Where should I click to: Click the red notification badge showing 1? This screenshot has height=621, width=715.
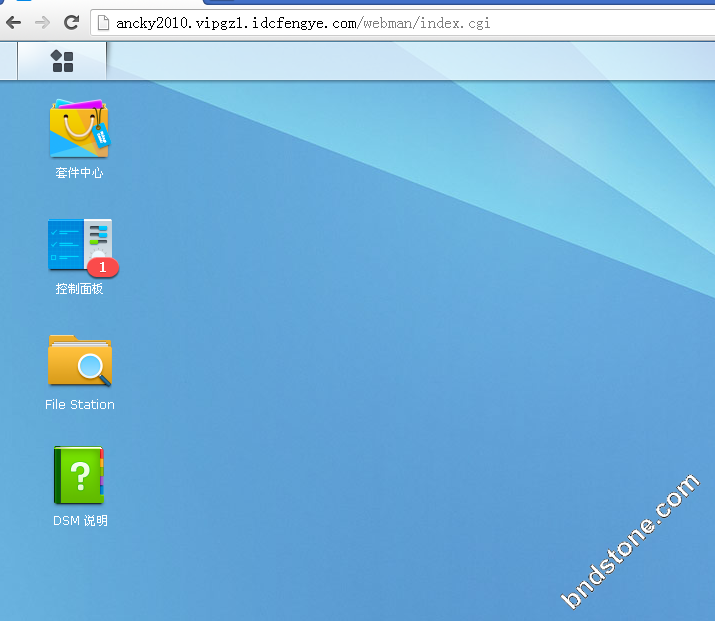103,267
